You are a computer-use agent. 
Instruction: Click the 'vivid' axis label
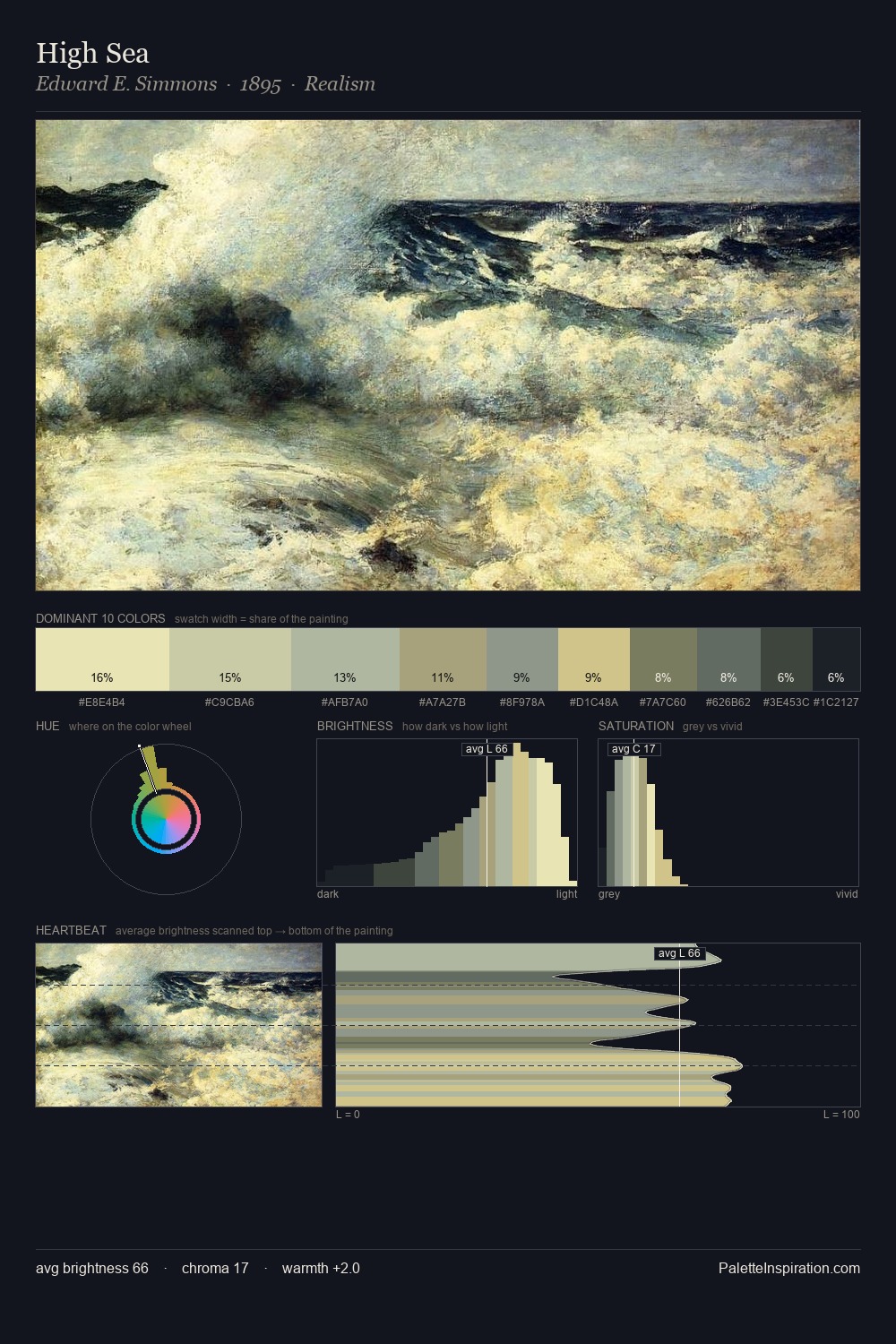click(847, 894)
